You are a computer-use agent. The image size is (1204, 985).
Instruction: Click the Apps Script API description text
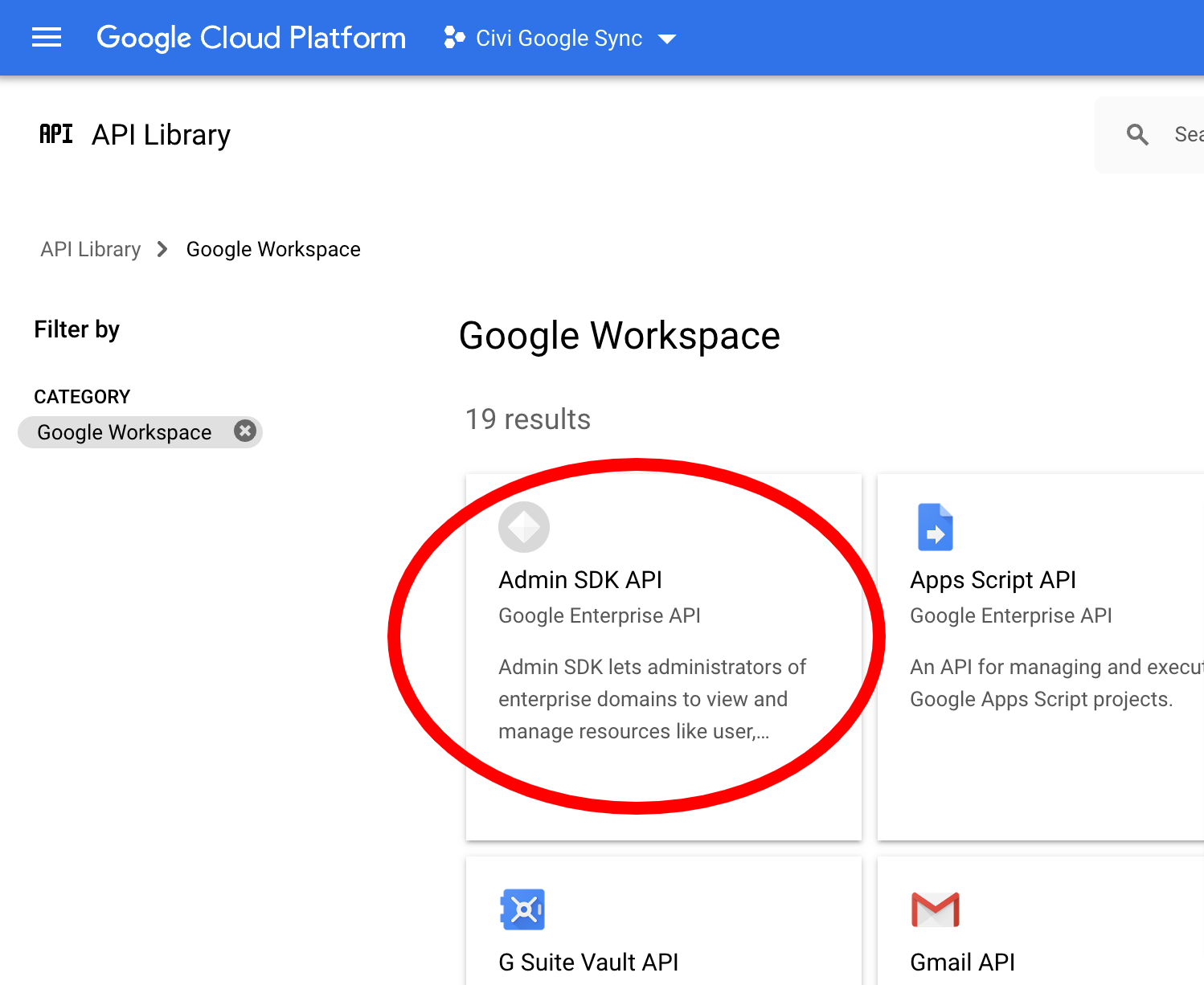1056,683
